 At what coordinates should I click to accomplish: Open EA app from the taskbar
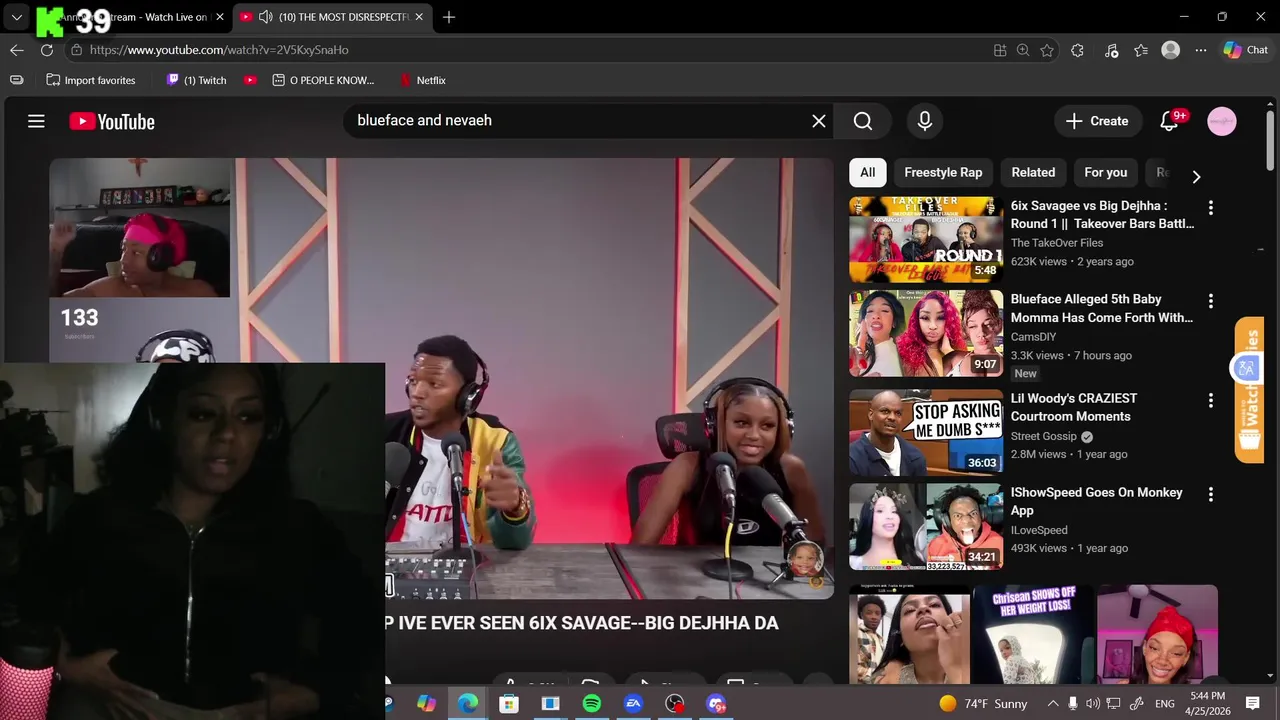[633, 704]
